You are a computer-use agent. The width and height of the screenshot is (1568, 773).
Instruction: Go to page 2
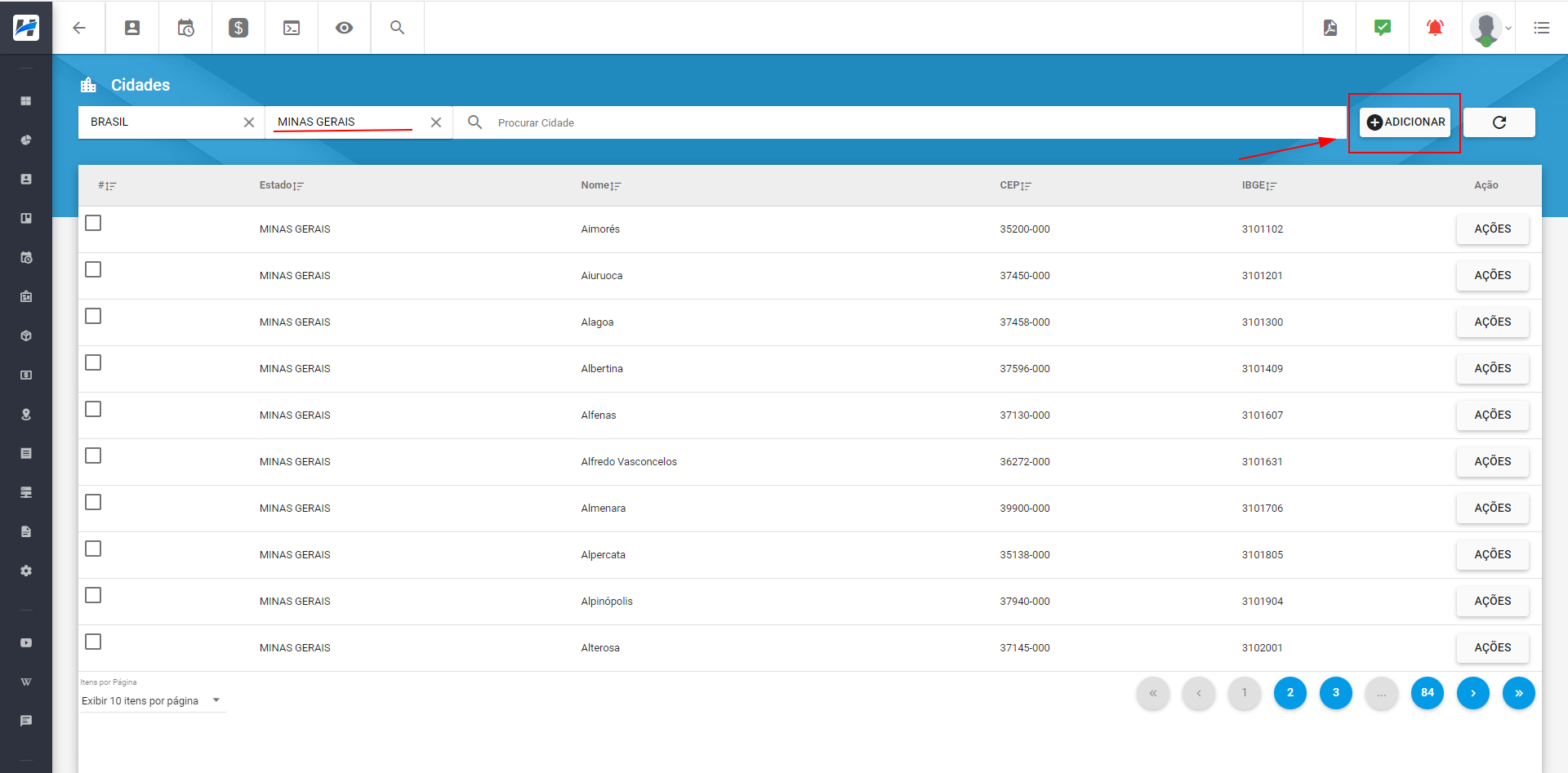(x=1290, y=693)
